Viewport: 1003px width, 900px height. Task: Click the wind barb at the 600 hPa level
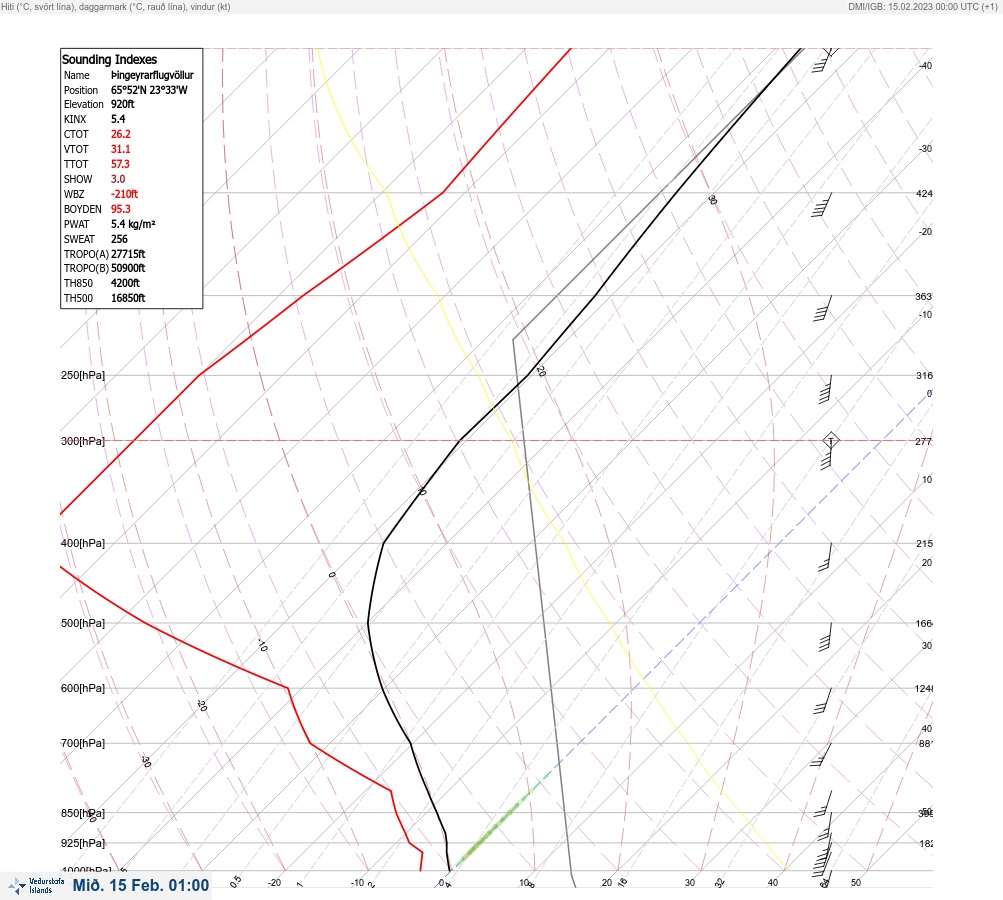[823, 700]
